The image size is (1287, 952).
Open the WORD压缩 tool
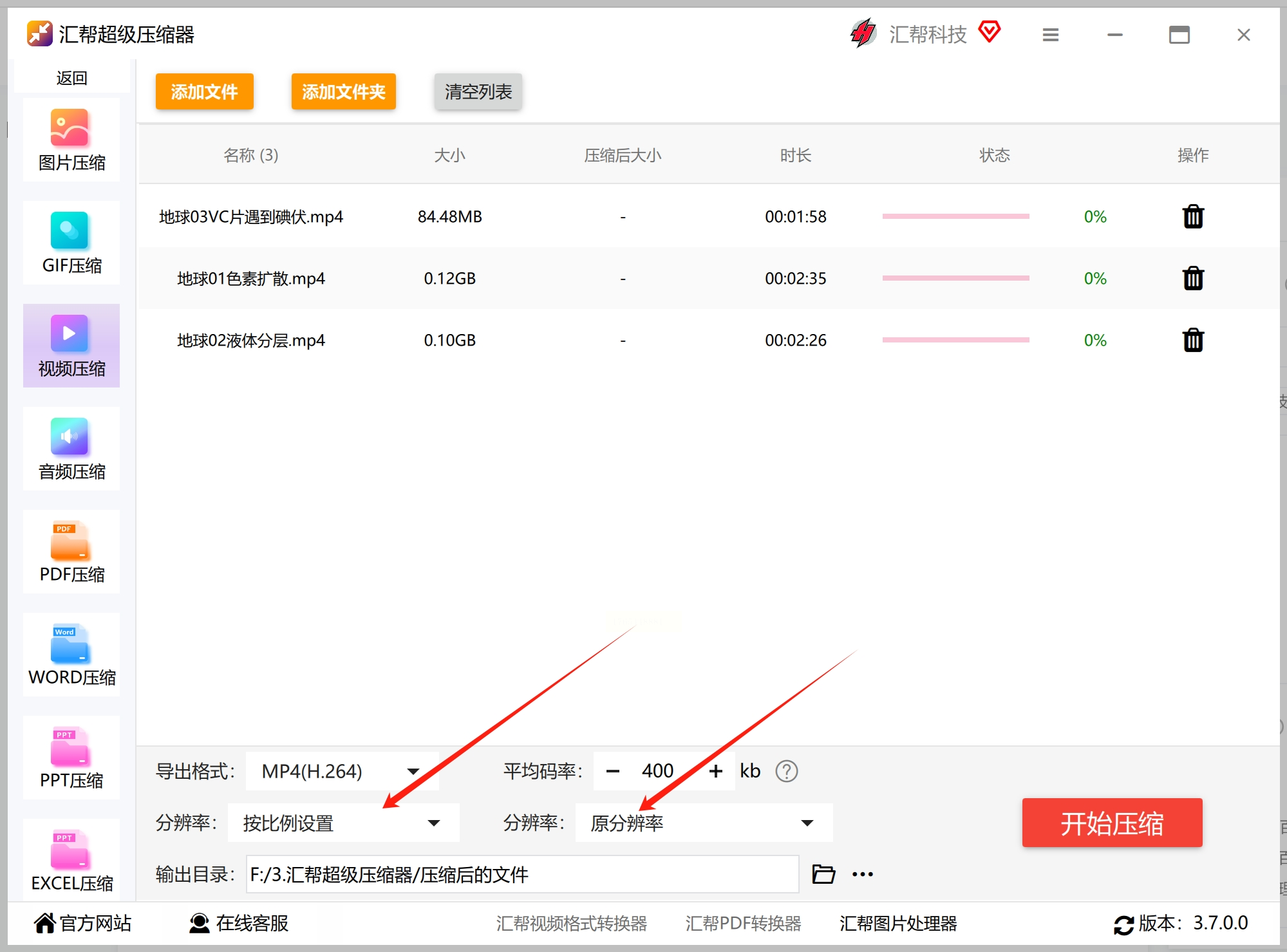(x=71, y=655)
